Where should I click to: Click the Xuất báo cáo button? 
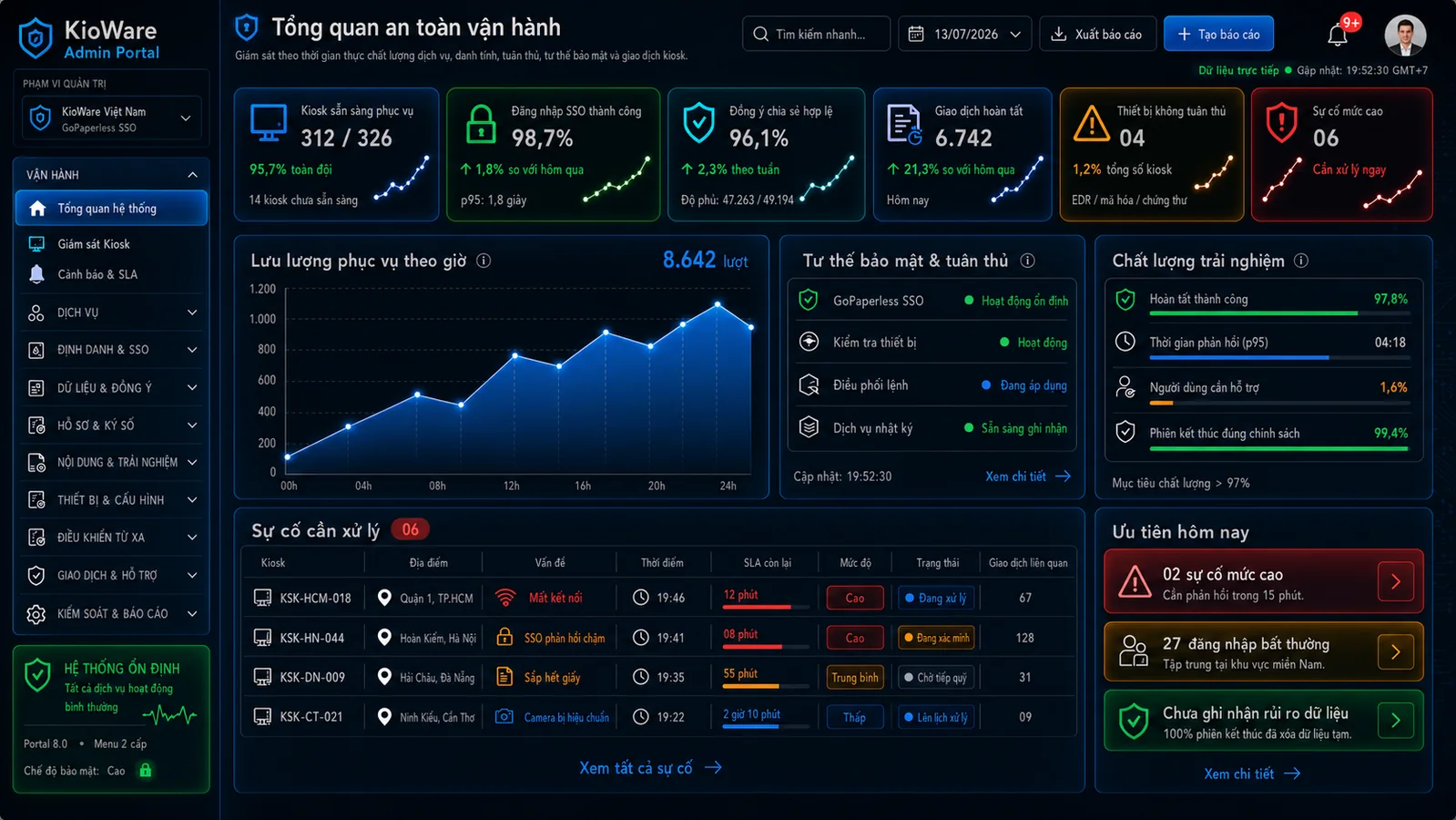coord(1097,34)
